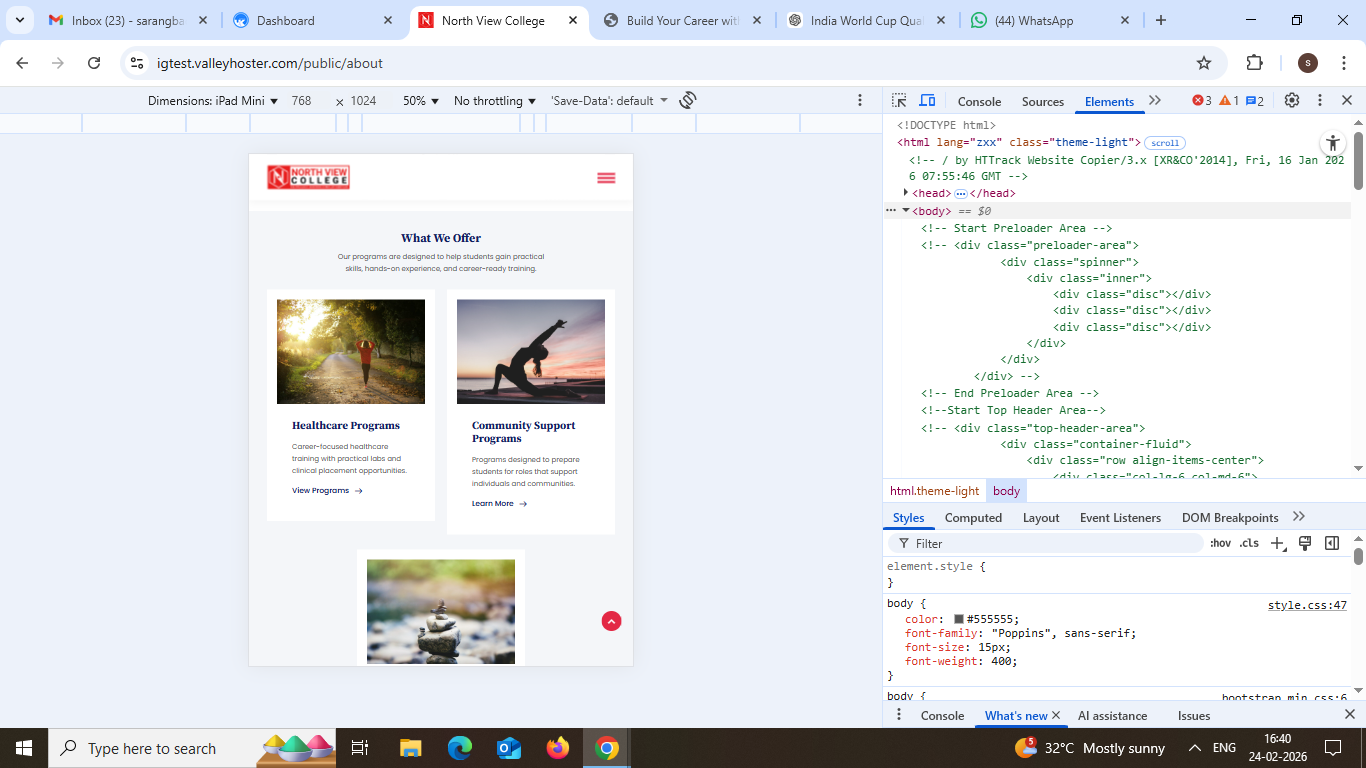Open the Issues drawer tab
Screen dimensions: 1366x768
pos(1194,716)
